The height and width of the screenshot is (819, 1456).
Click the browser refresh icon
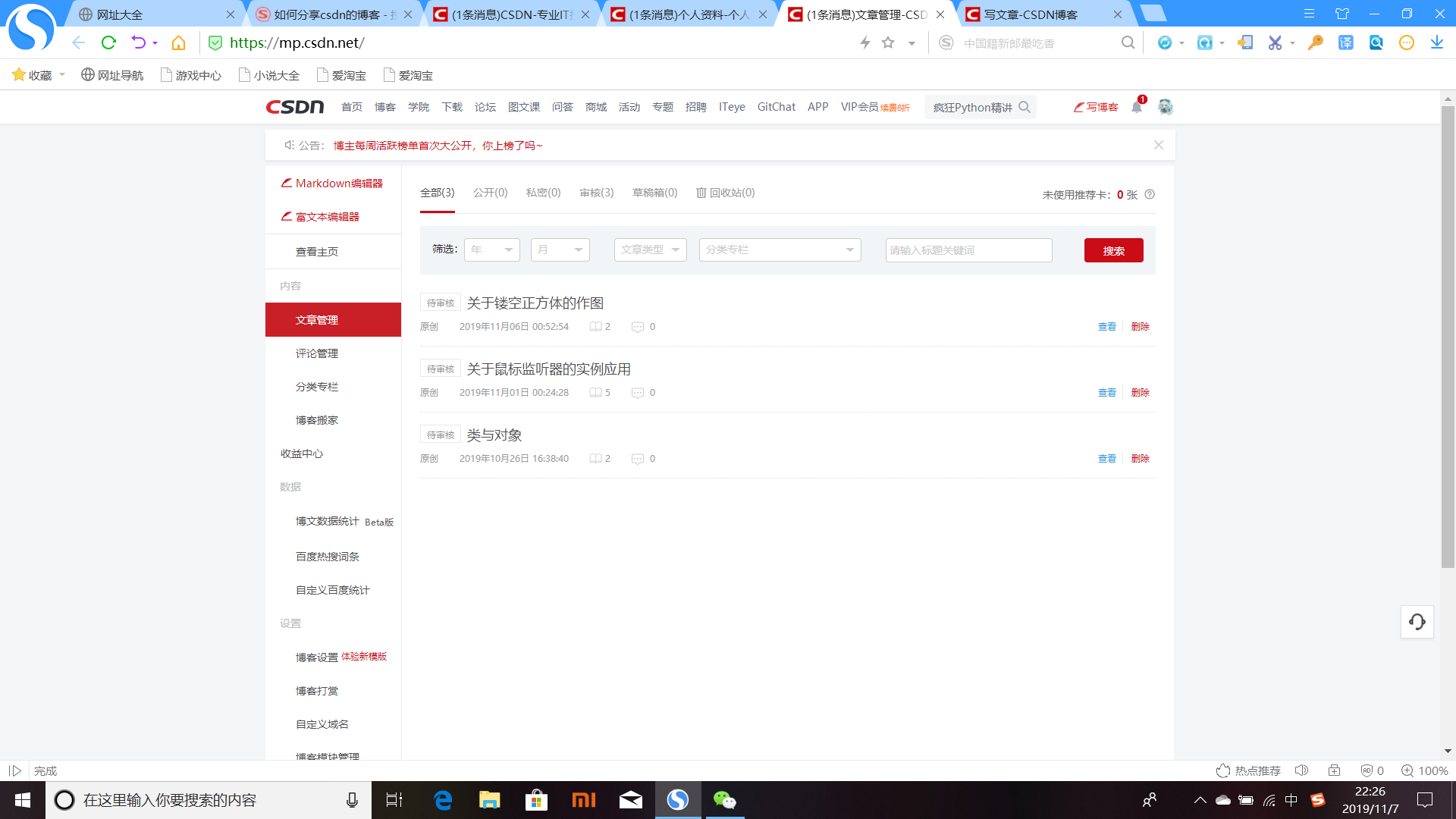108,43
